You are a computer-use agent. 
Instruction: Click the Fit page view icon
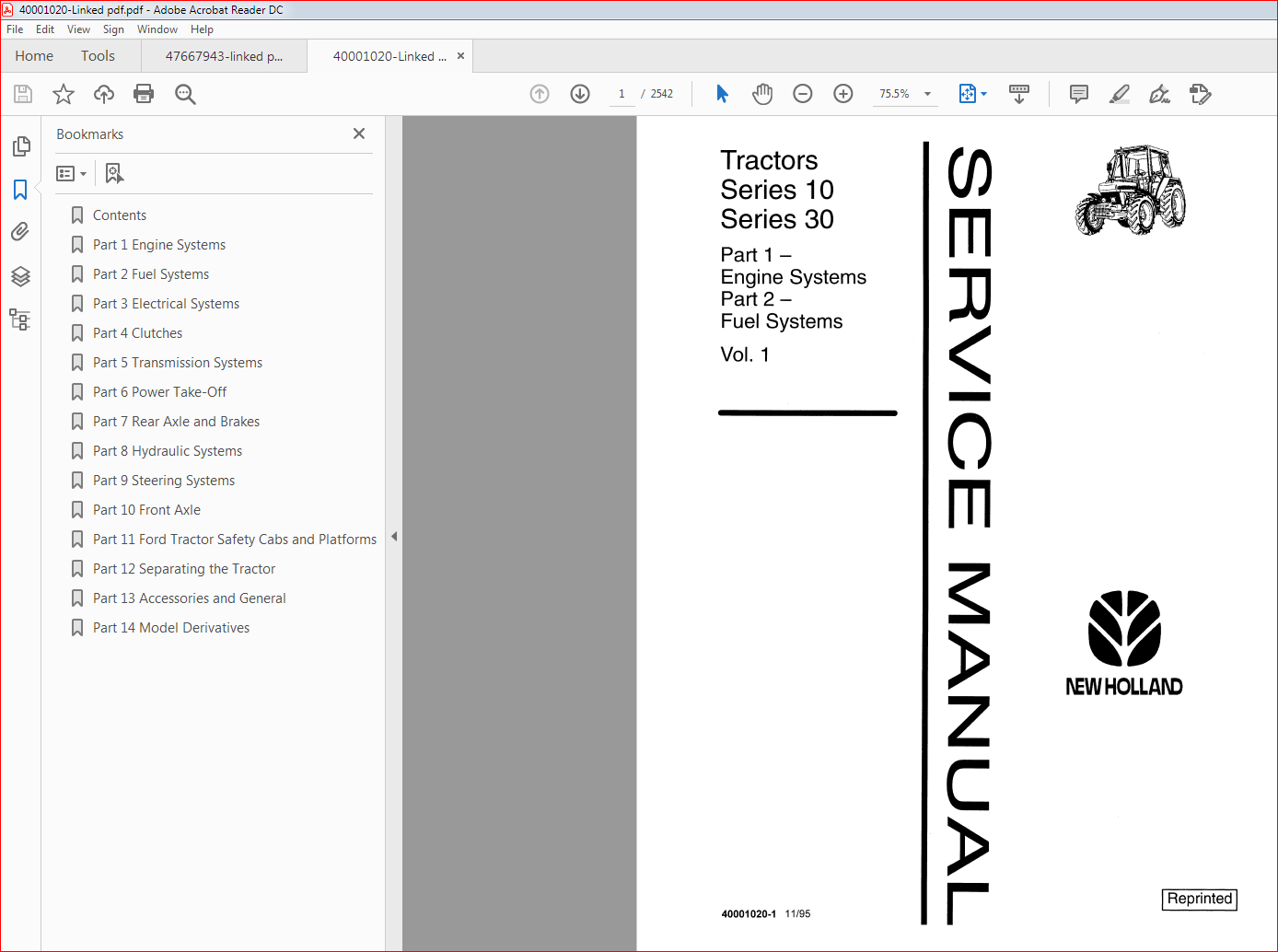[x=967, y=94]
